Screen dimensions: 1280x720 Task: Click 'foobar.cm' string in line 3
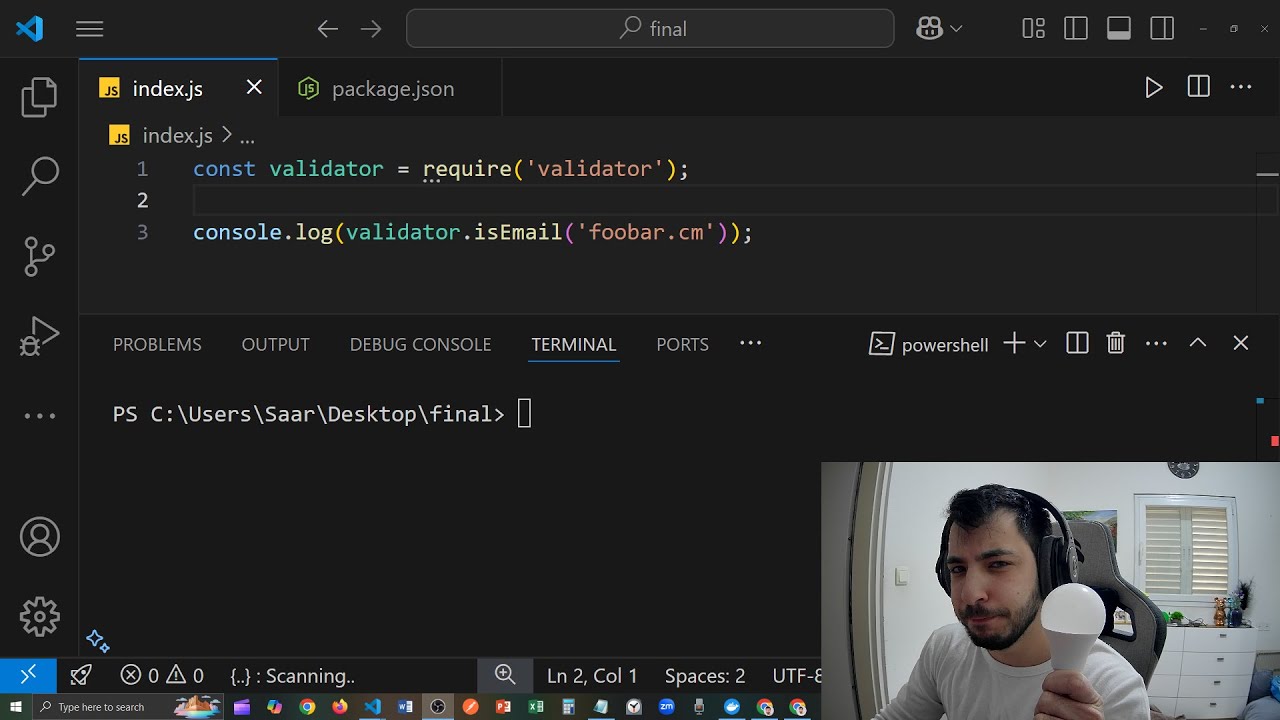646,232
